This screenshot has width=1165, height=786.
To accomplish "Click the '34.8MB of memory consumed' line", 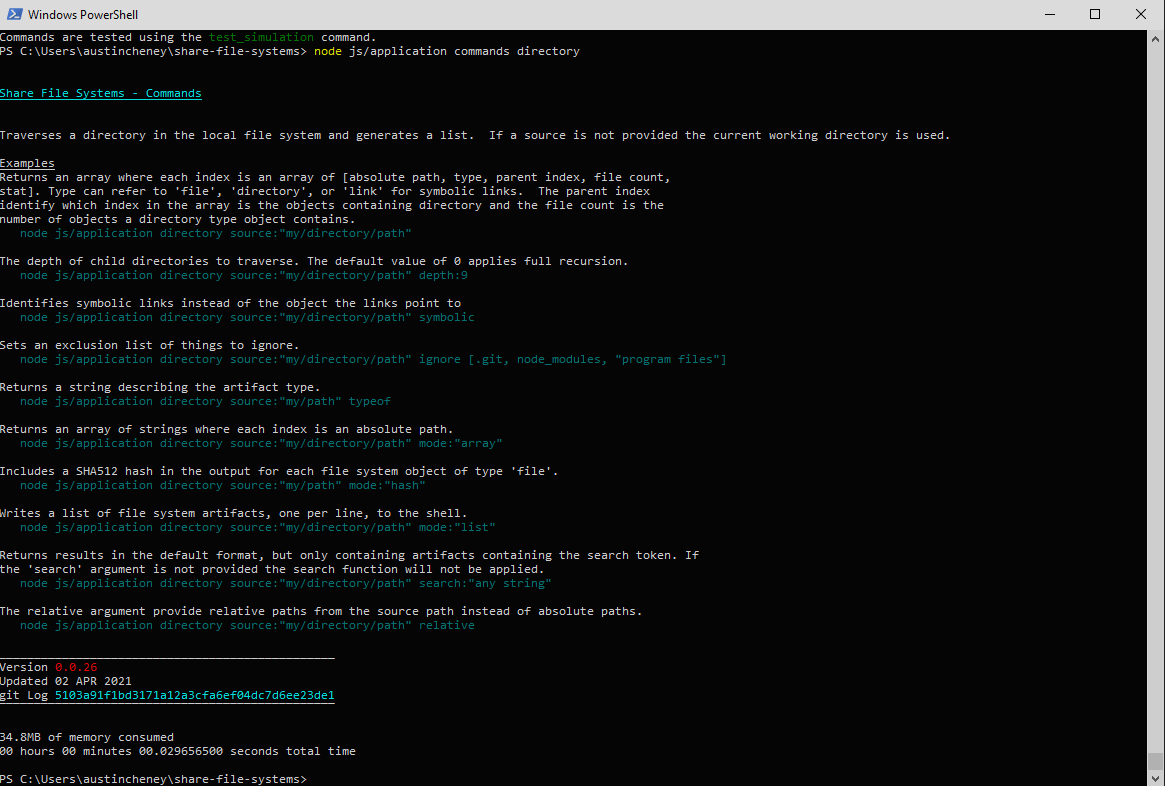I will point(87,737).
